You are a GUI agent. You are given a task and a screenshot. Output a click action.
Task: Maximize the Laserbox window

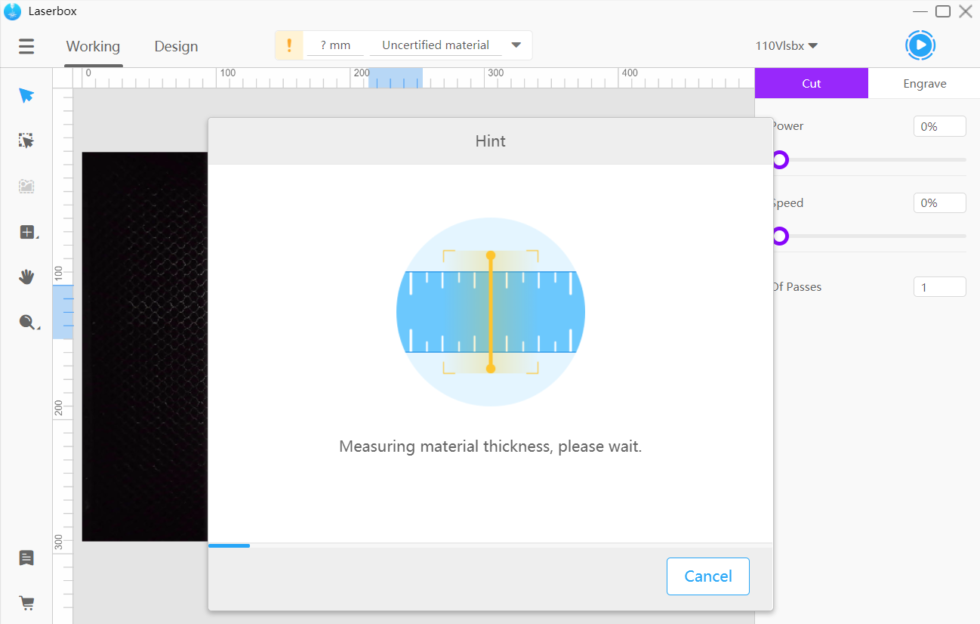[x=942, y=11]
